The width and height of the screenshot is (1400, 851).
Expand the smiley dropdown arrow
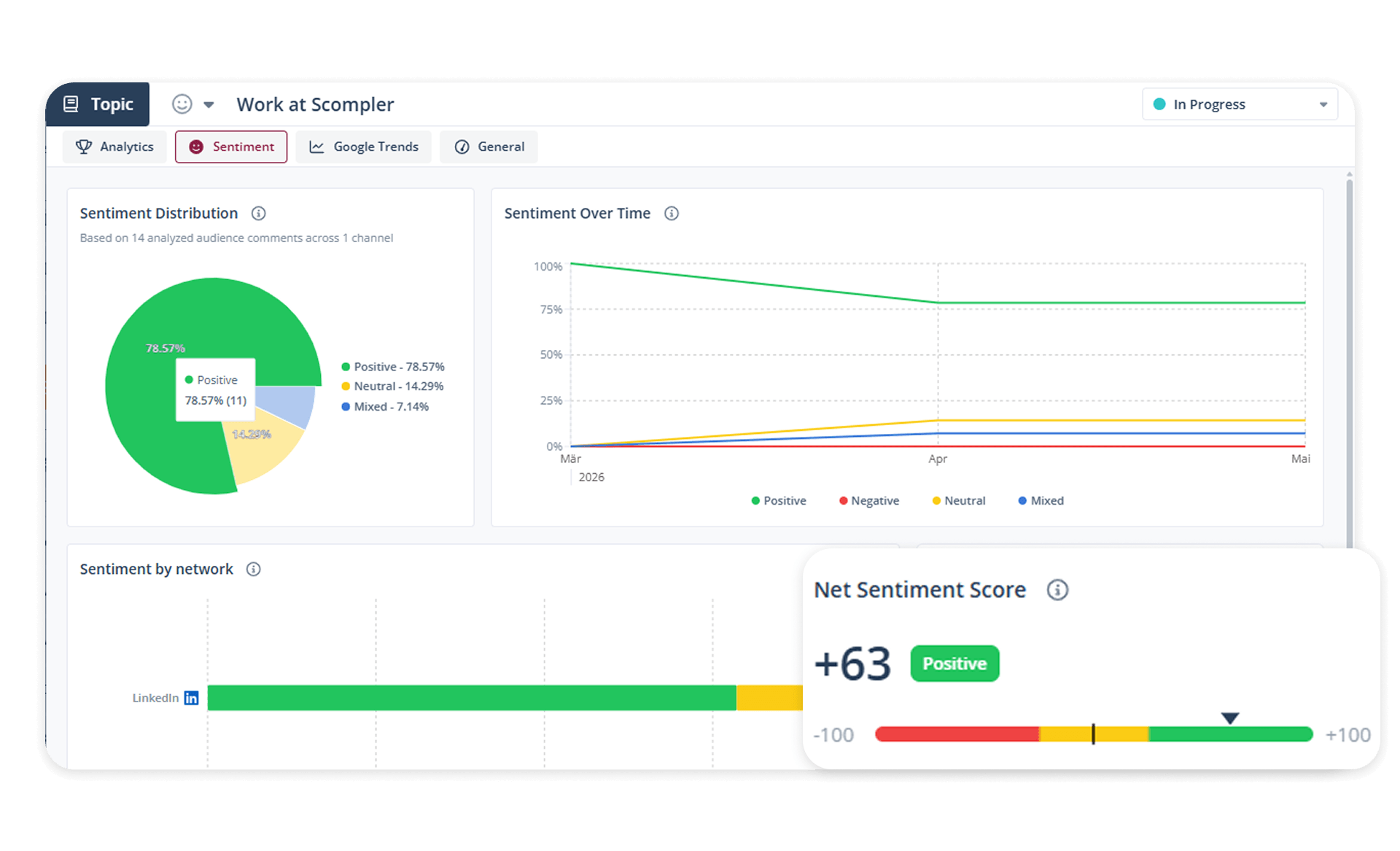click(209, 105)
